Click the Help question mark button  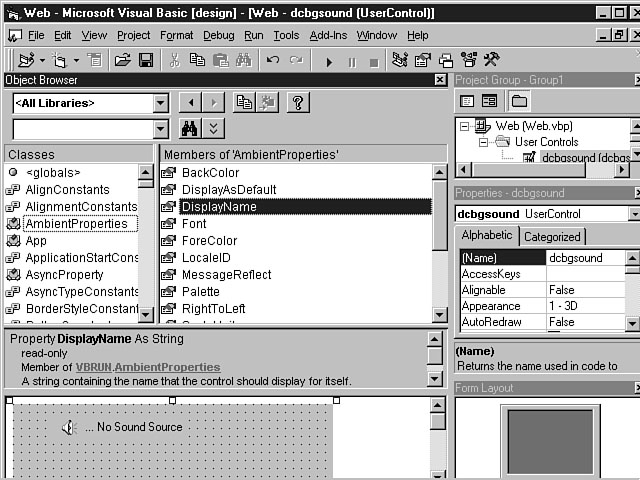[297, 102]
